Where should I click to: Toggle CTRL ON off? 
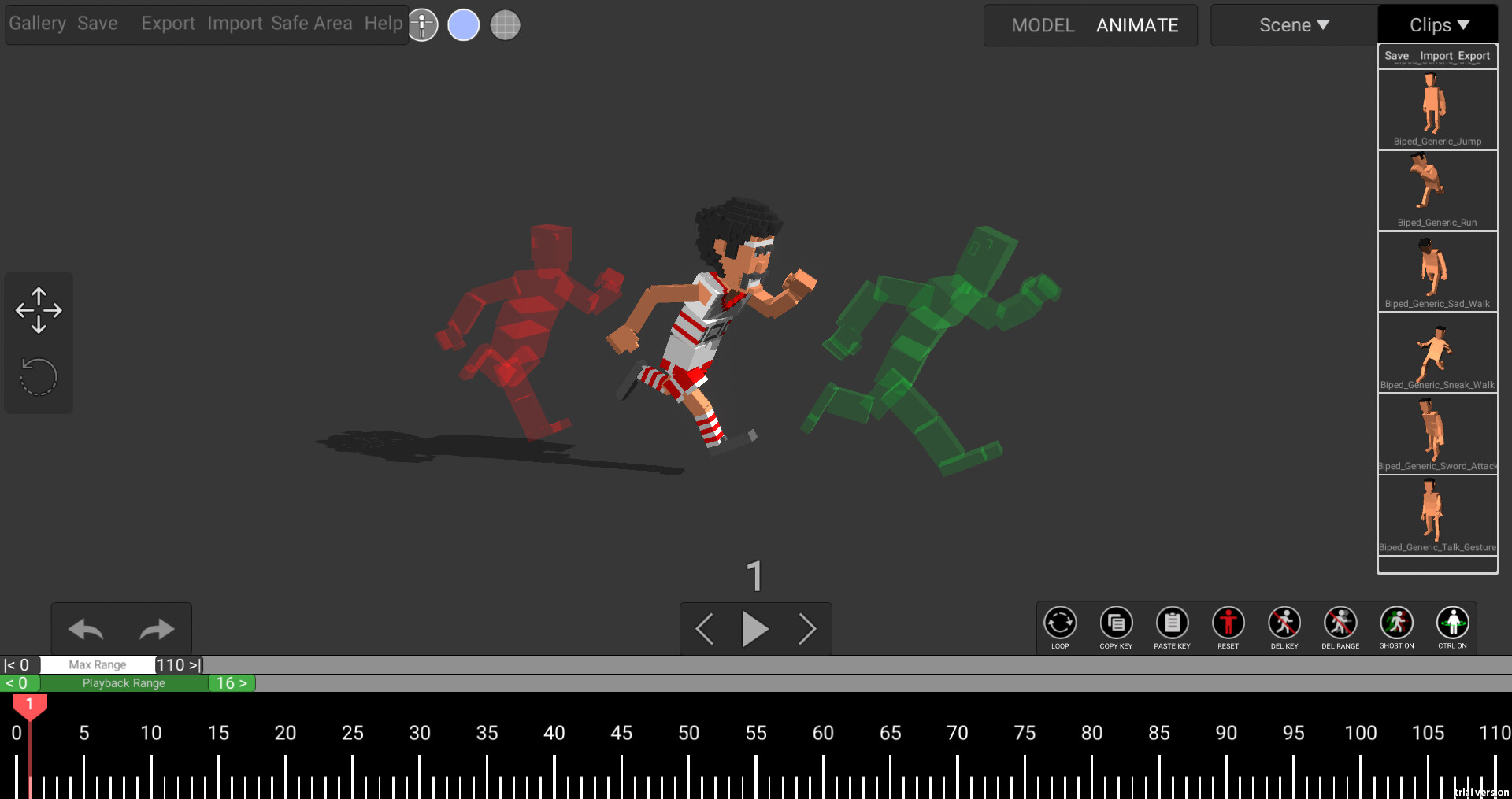(x=1453, y=623)
